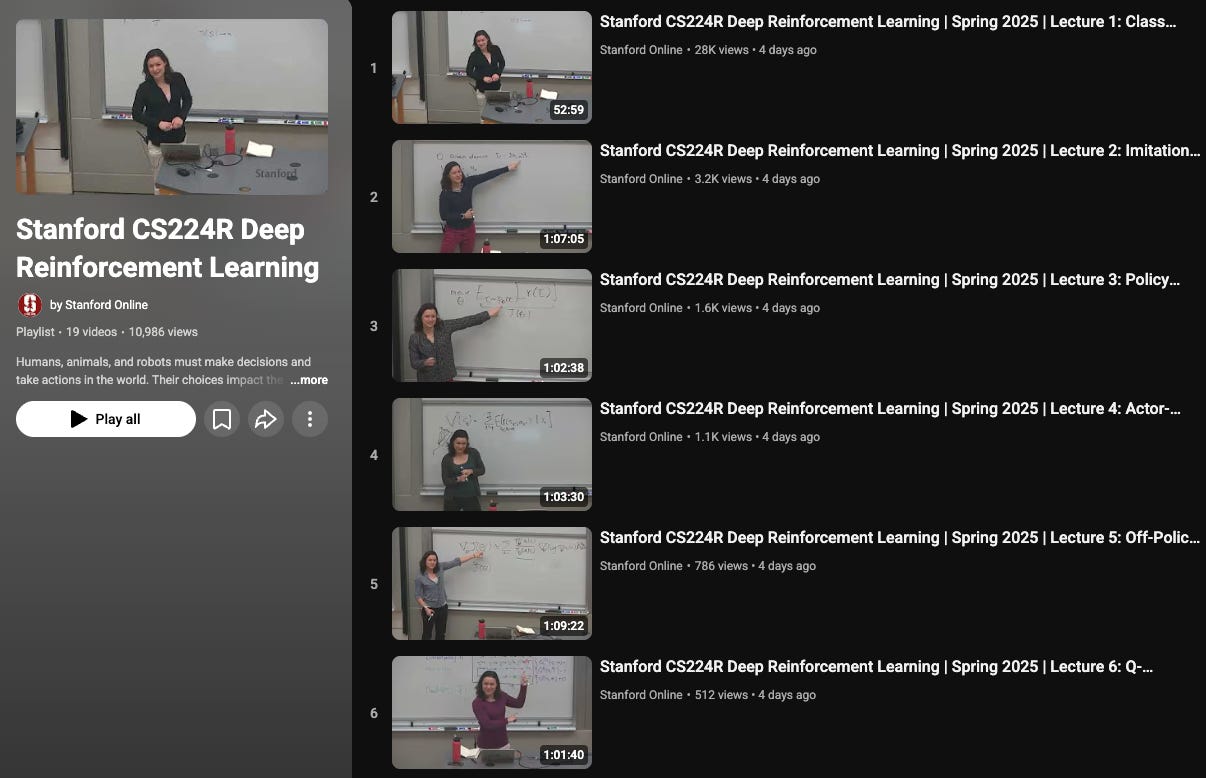Click the 1:01:40 duration badge

coord(564,755)
